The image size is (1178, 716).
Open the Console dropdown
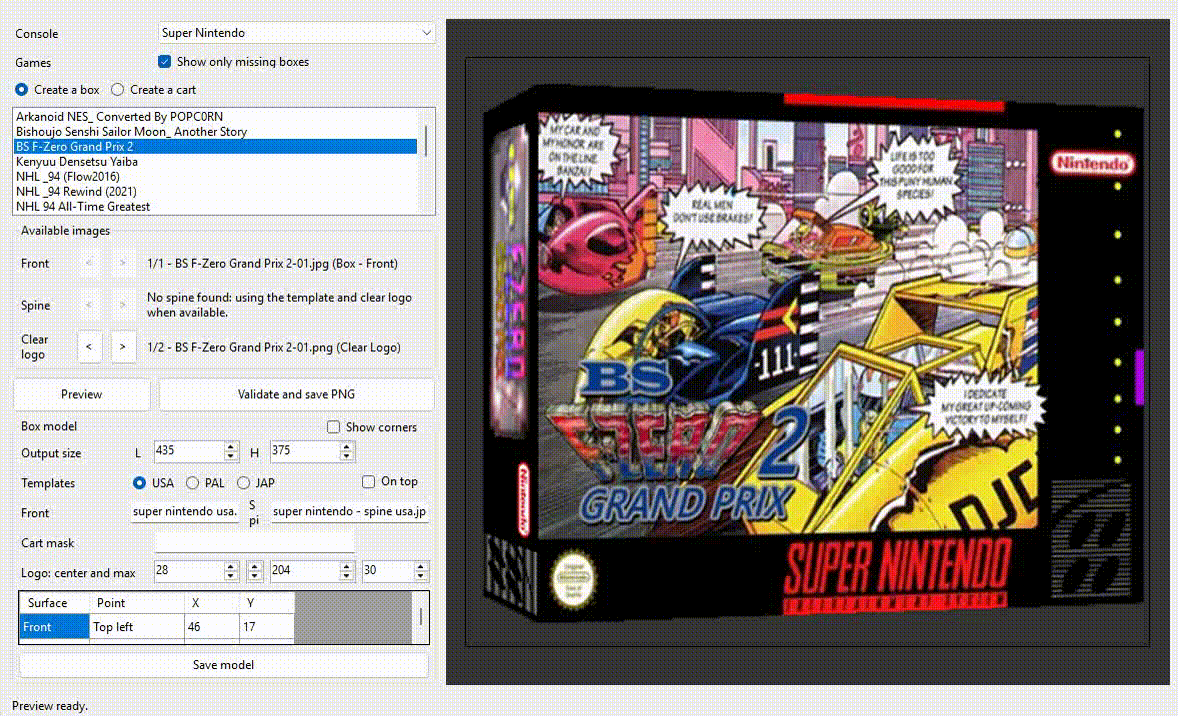pos(296,33)
